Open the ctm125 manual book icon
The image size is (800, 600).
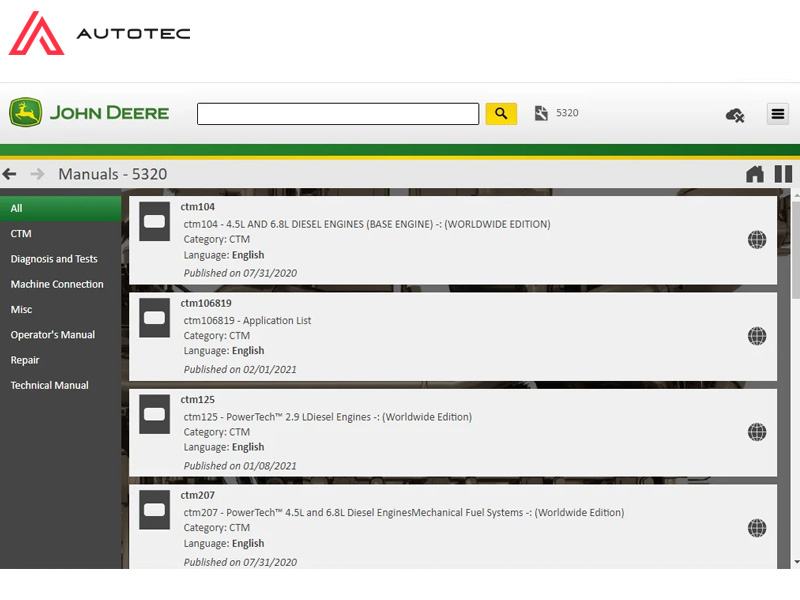(155, 414)
